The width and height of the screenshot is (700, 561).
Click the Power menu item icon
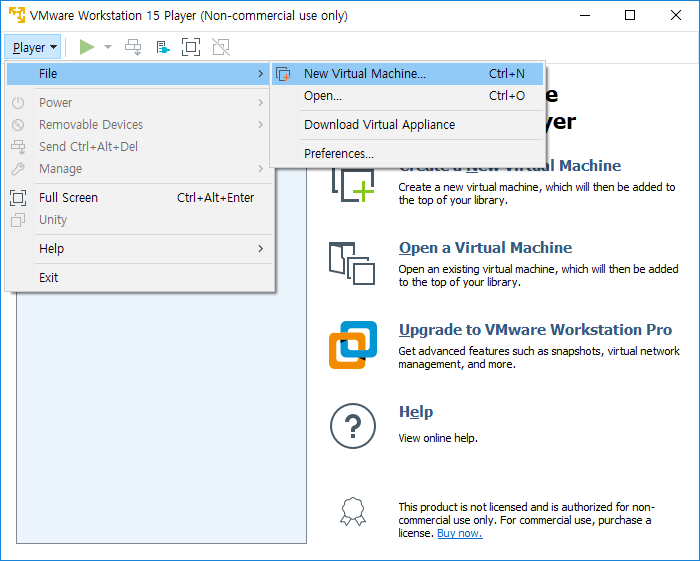(x=18, y=103)
